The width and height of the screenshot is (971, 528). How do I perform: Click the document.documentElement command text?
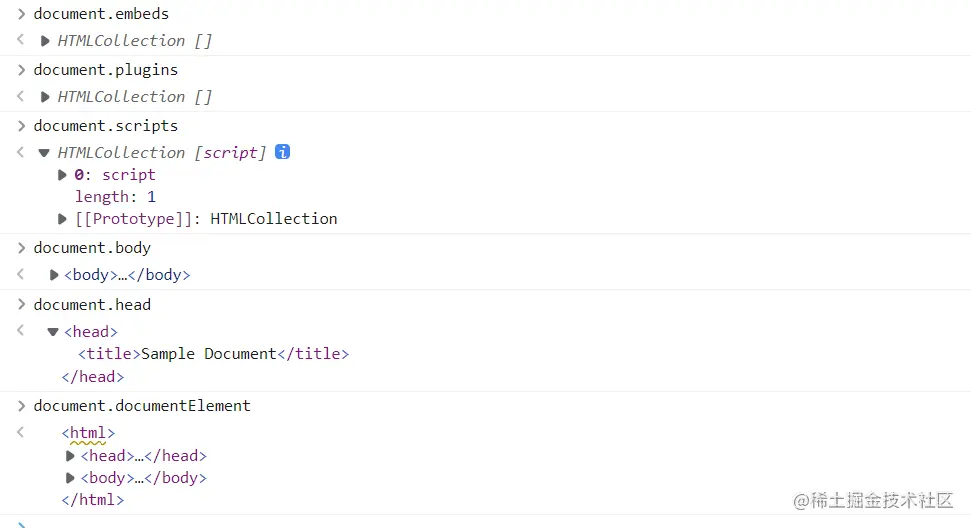coord(142,406)
